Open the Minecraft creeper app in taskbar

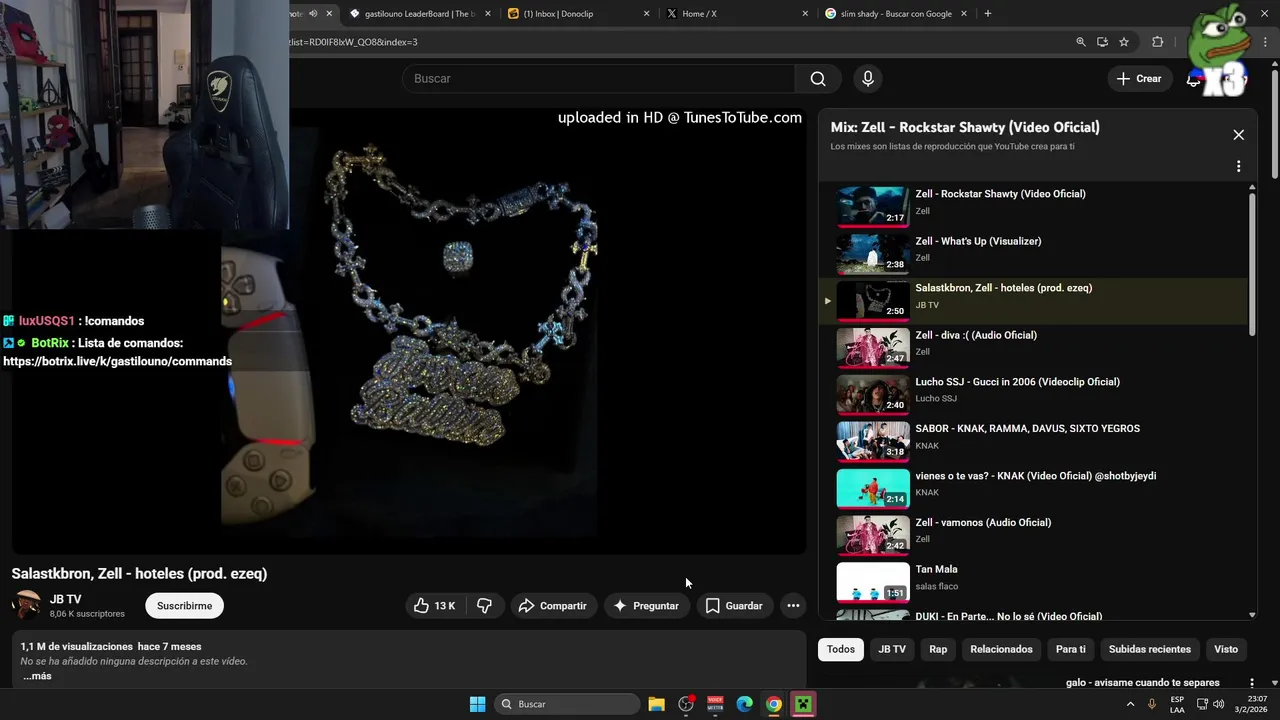pos(802,704)
